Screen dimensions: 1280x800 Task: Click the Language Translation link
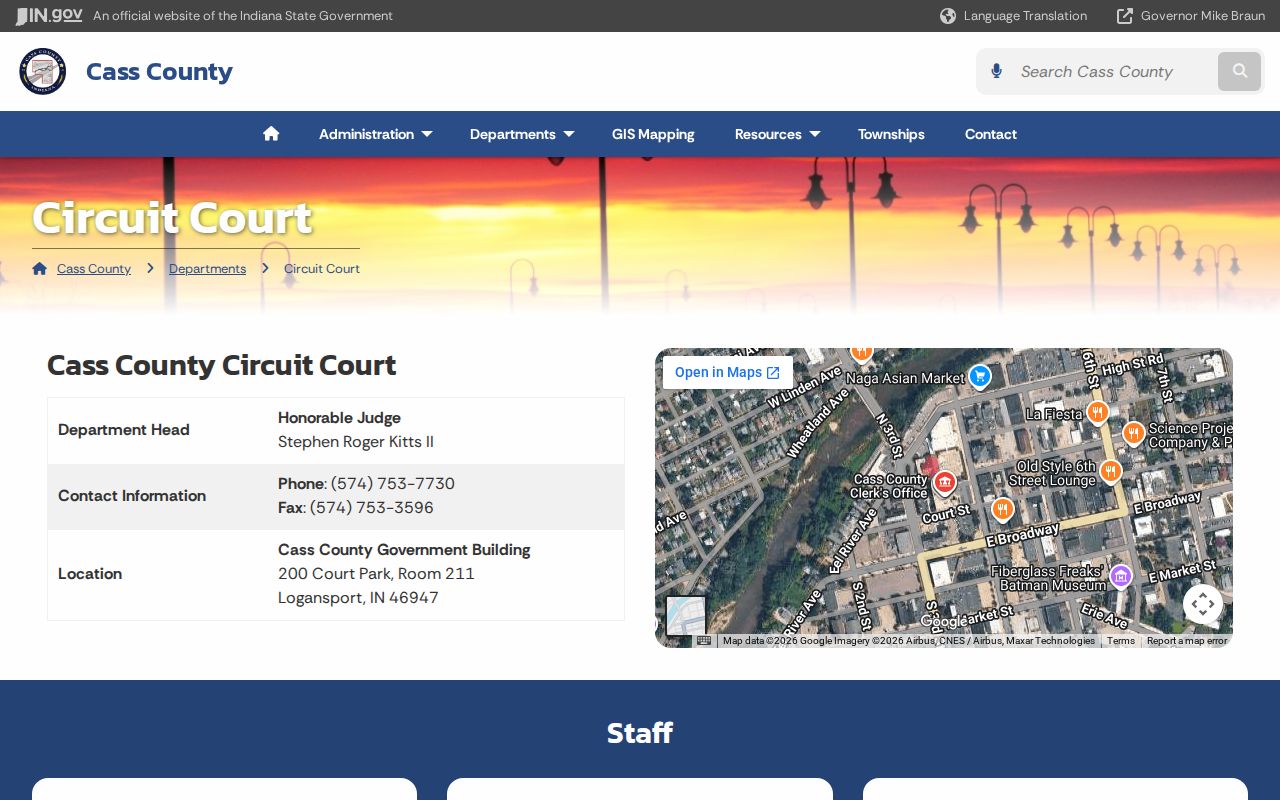(1025, 16)
